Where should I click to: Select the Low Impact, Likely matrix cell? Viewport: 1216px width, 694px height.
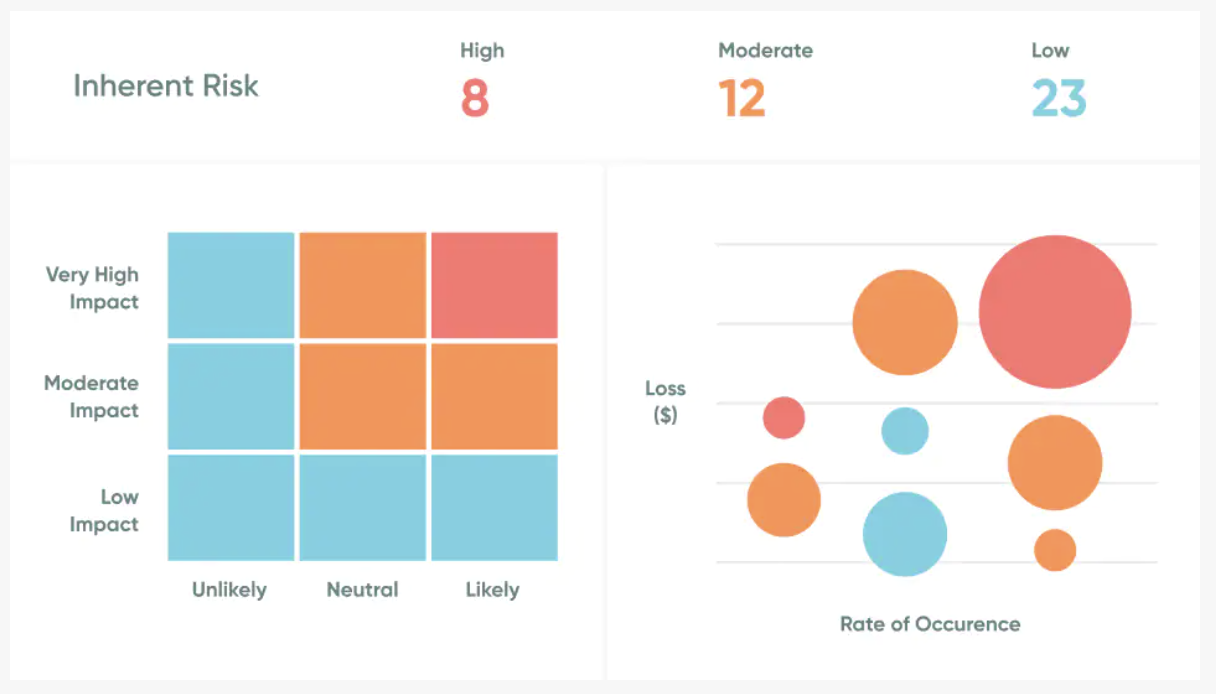[x=494, y=507]
